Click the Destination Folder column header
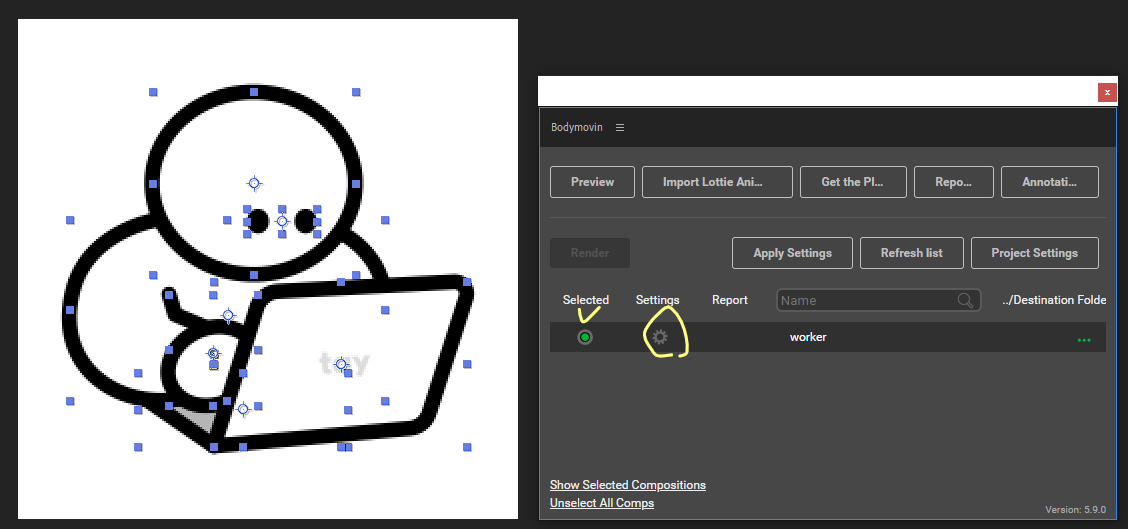The width and height of the screenshot is (1128, 529). (1054, 300)
